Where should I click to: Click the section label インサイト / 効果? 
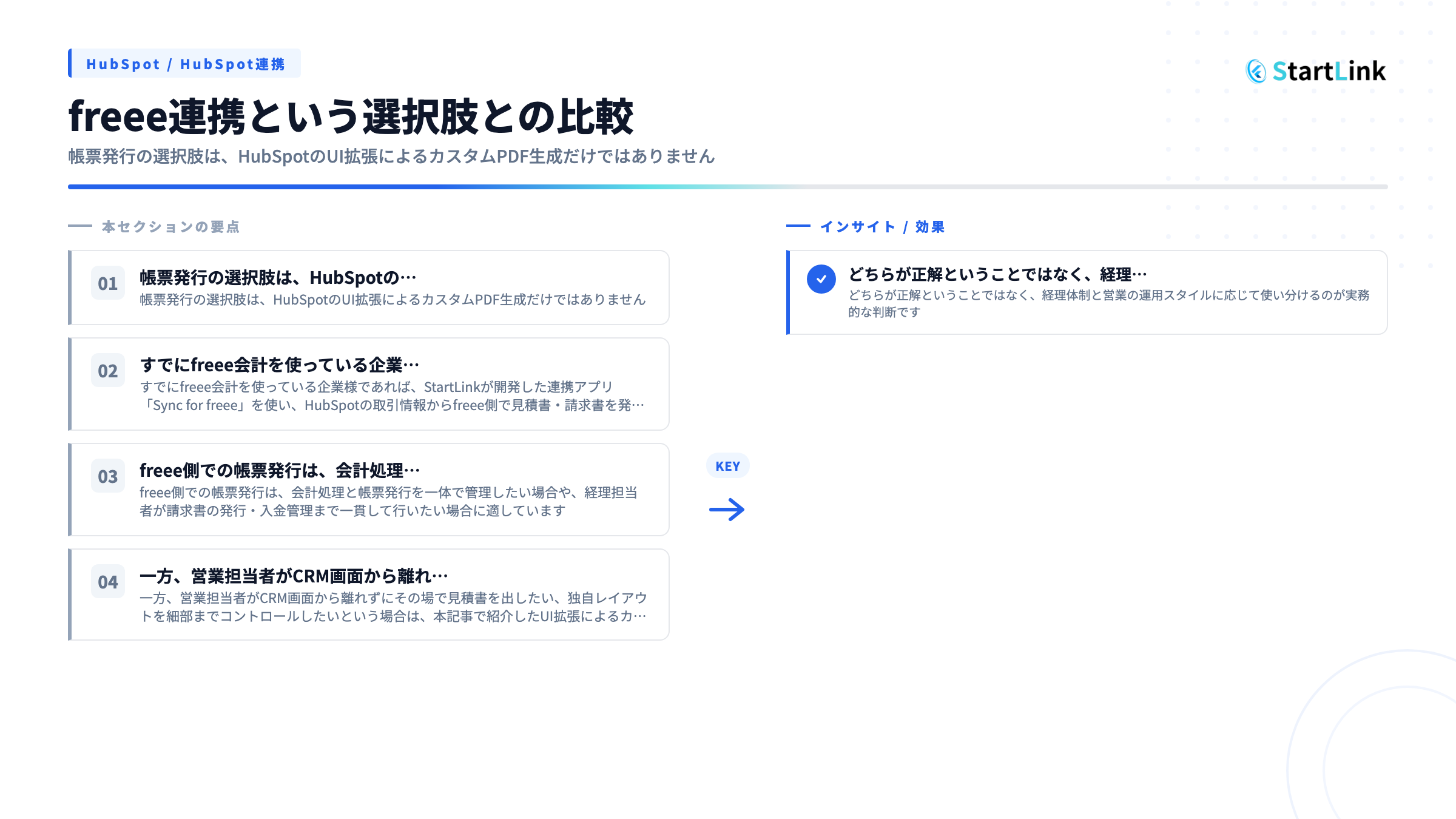882,227
